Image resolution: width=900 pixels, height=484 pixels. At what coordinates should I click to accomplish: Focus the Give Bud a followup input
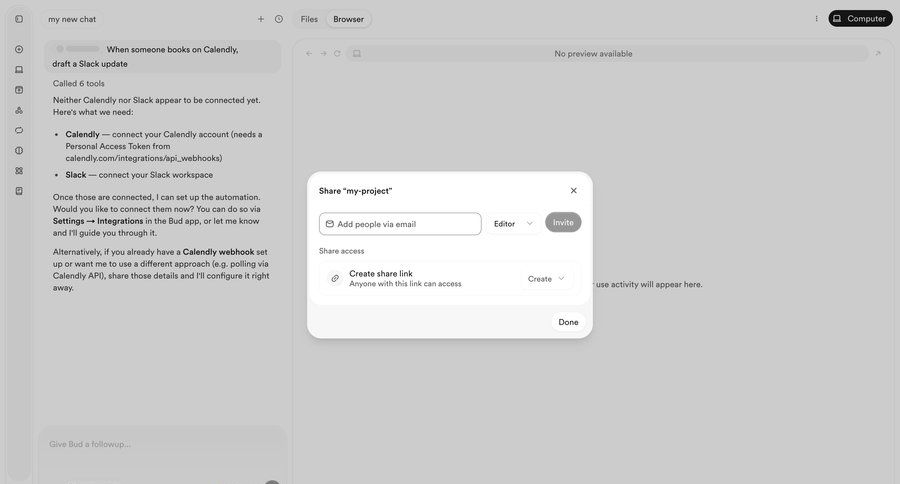pyautogui.click(x=162, y=444)
